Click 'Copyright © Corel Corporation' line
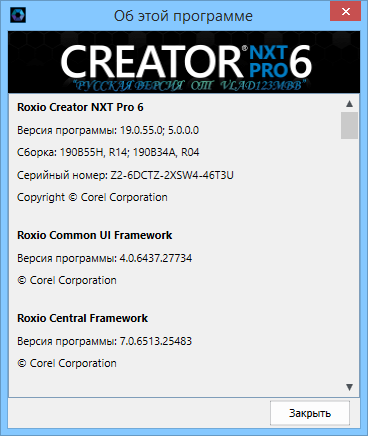 (x=92, y=197)
